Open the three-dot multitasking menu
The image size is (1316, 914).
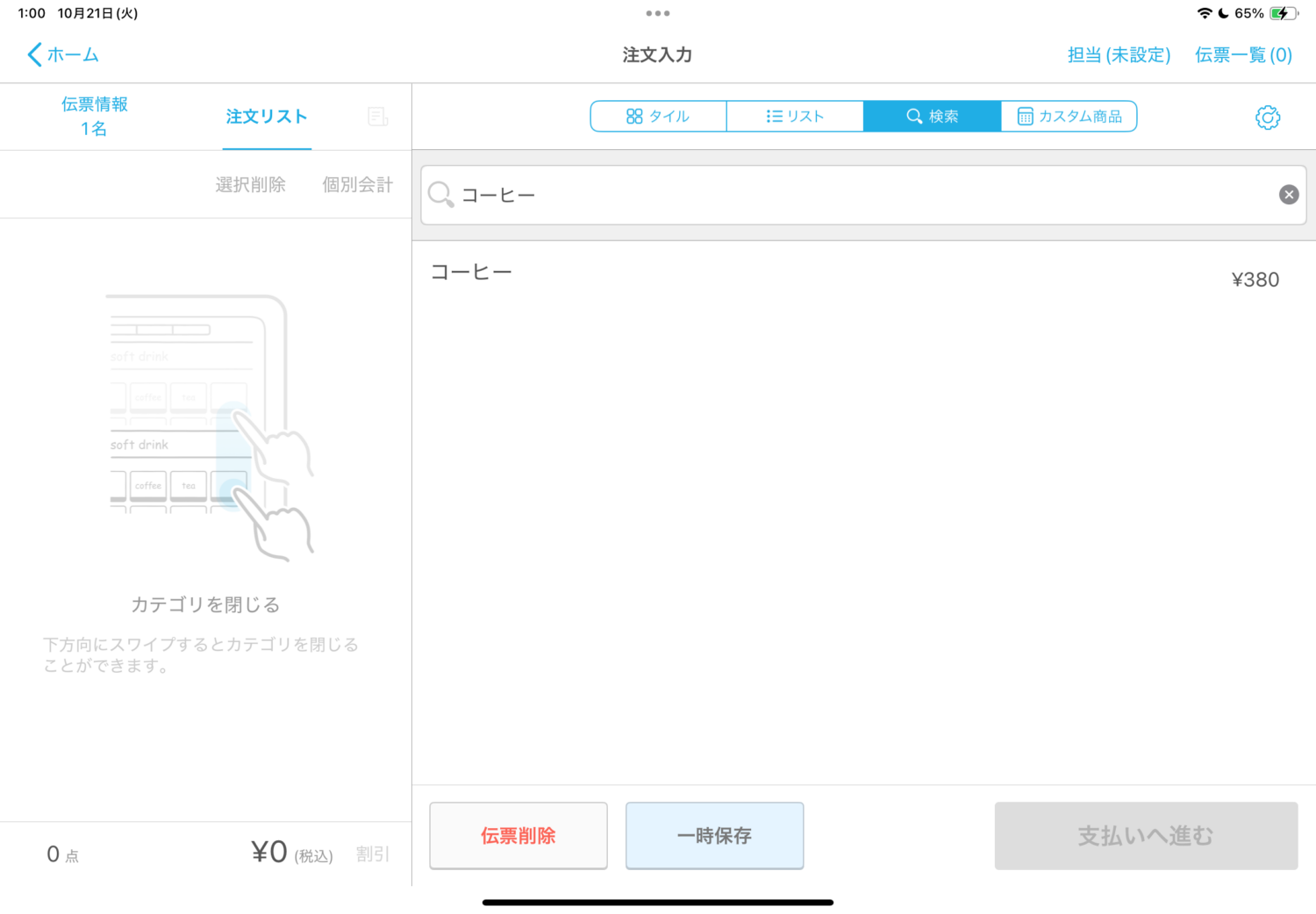[657, 13]
